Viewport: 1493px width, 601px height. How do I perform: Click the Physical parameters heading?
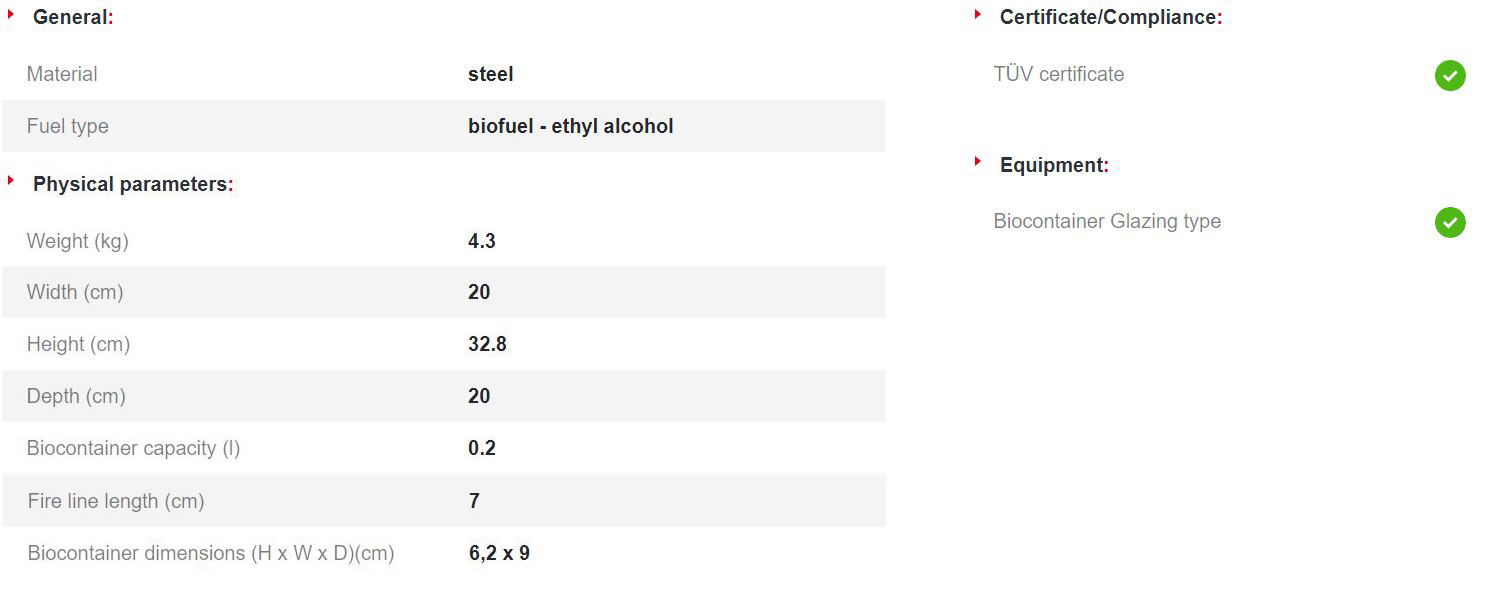[132, 184]
